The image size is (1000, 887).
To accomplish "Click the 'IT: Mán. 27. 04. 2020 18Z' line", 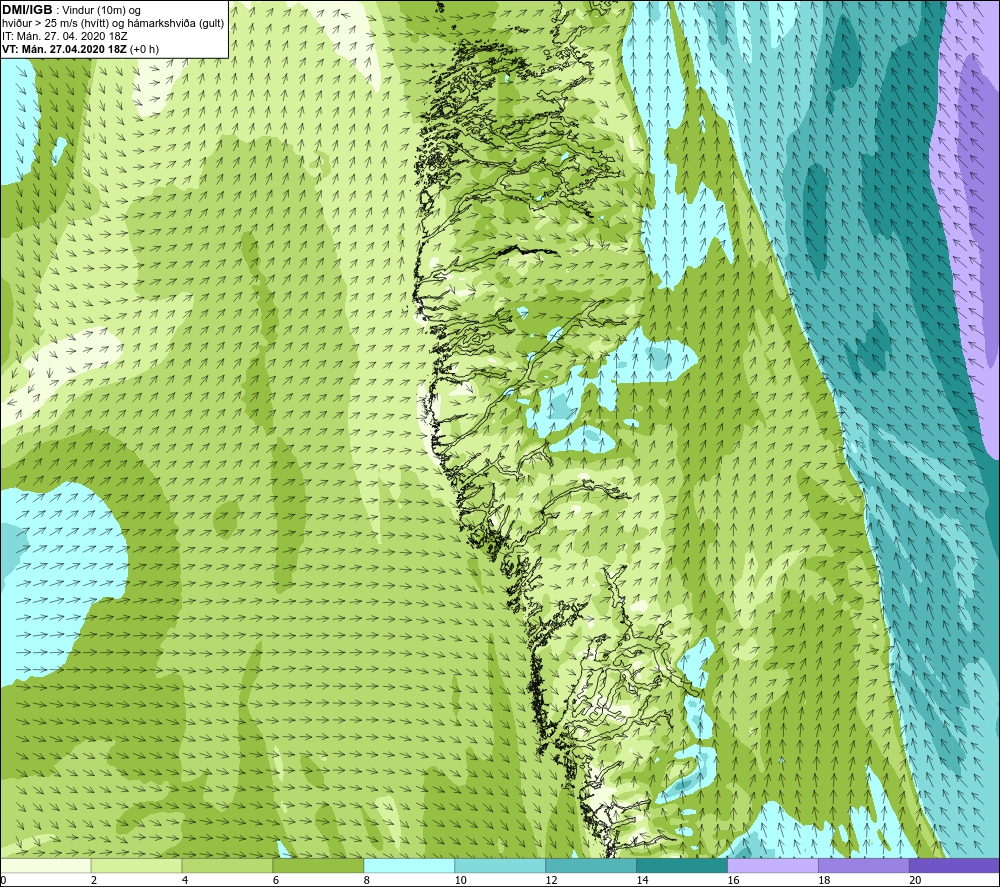I will 64,36.
